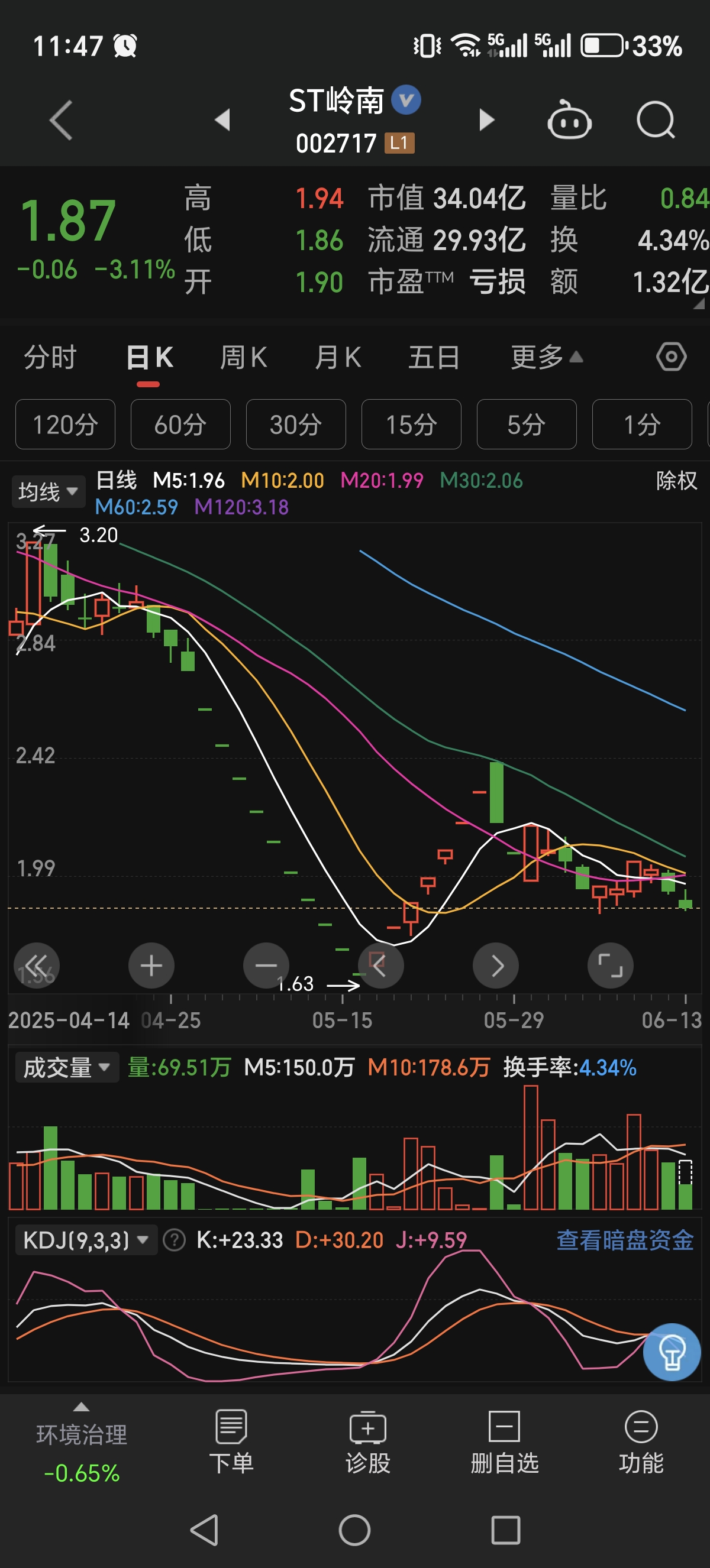Switch to 周K tab
This screenshot has width=710, height=1568.
pyautogui.click(x=244, y=357)
